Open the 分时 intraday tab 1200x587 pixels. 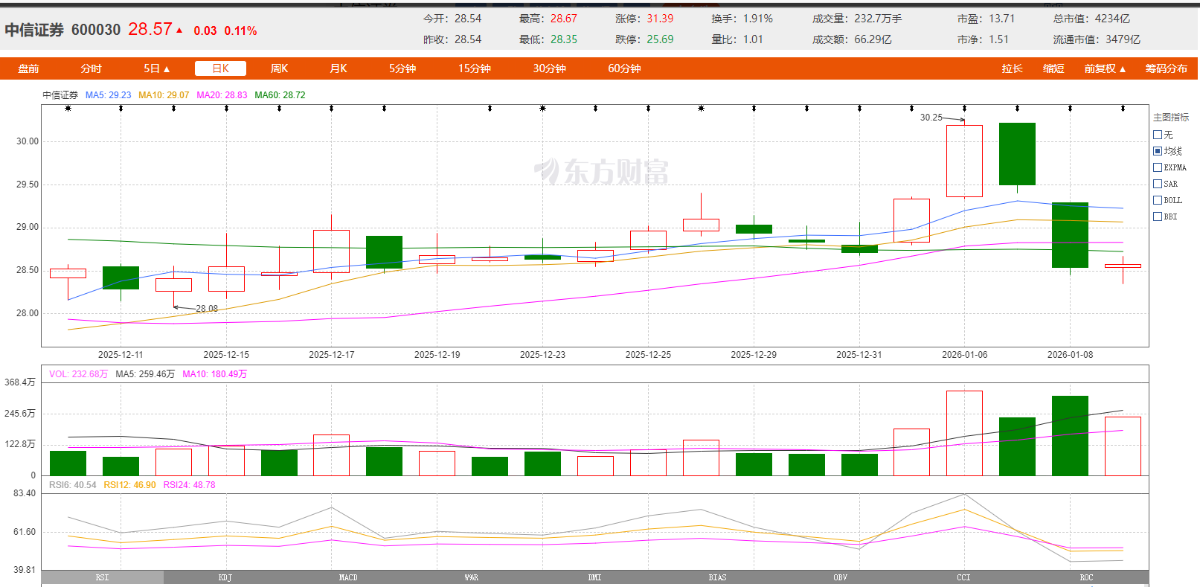pyautogui.click(x=91, y=69)
